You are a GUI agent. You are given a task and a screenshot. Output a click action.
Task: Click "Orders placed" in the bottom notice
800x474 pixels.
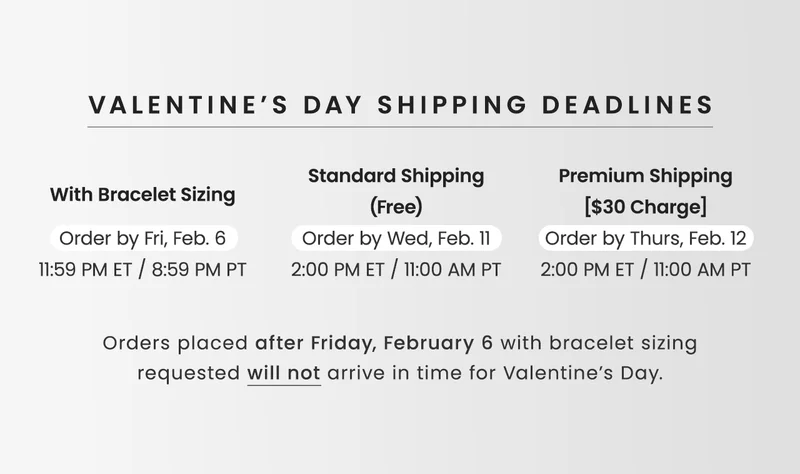175,343
